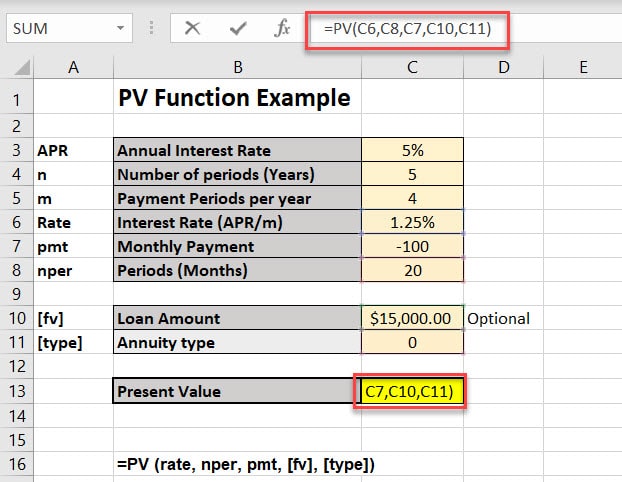Select the Periods (Months) value 20 cell
The image size is (622, 482).
412,270
